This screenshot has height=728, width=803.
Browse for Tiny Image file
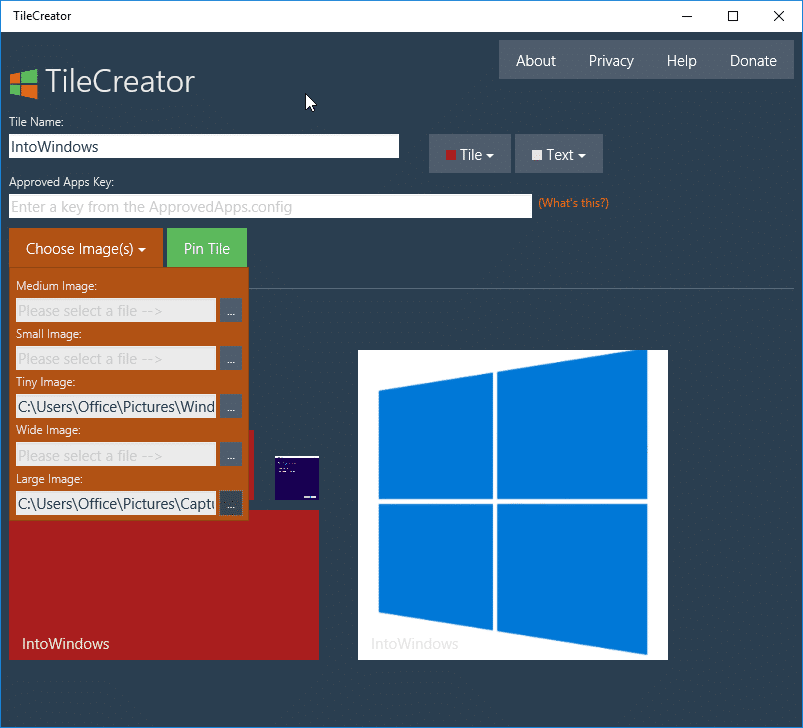click(231, 406)
